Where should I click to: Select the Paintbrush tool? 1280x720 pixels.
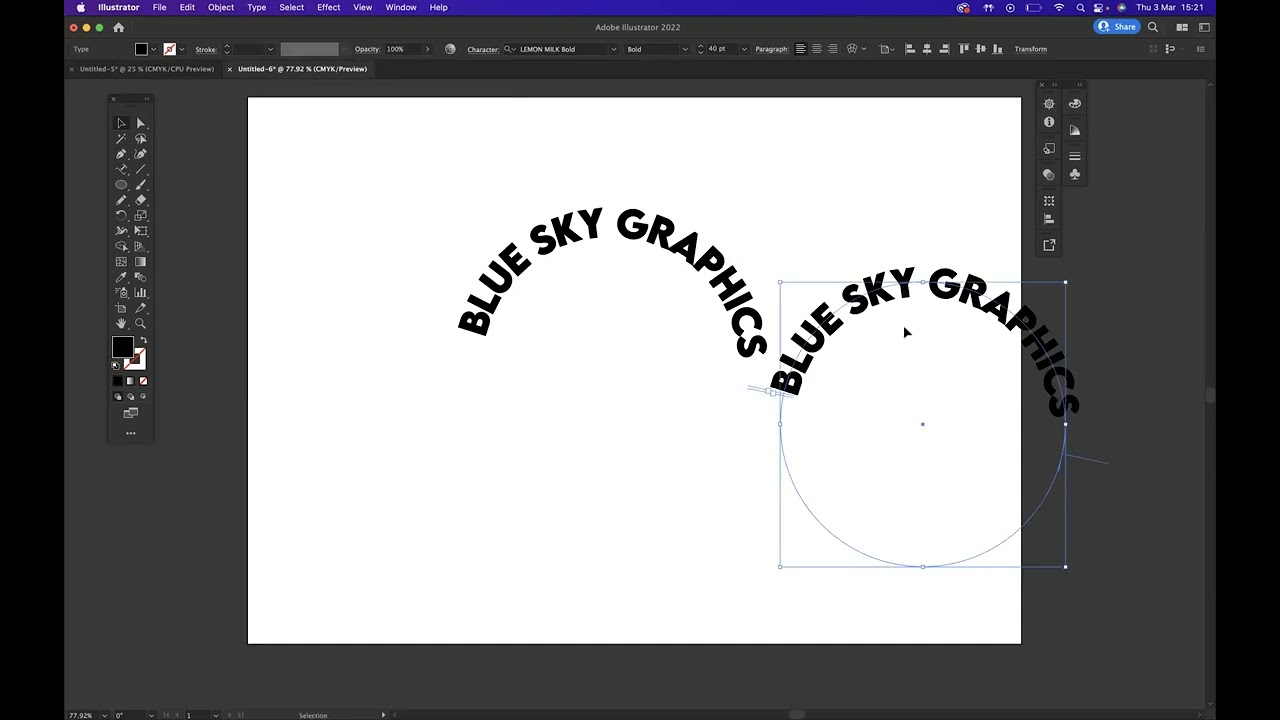140,185
